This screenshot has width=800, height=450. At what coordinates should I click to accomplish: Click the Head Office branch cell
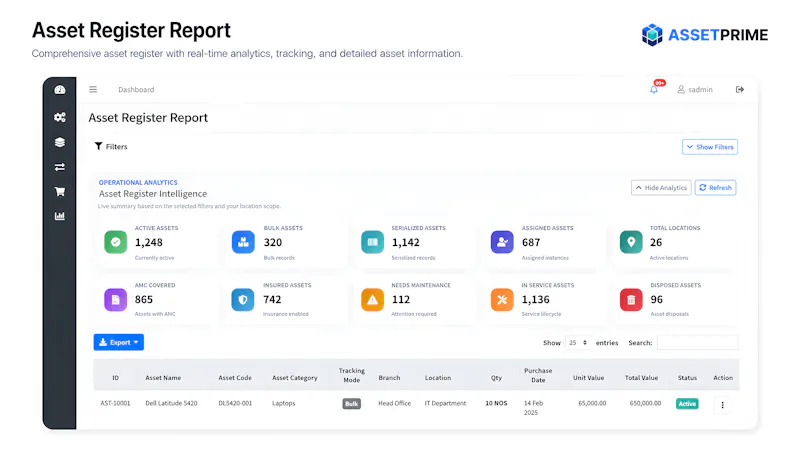pos(394,403)
